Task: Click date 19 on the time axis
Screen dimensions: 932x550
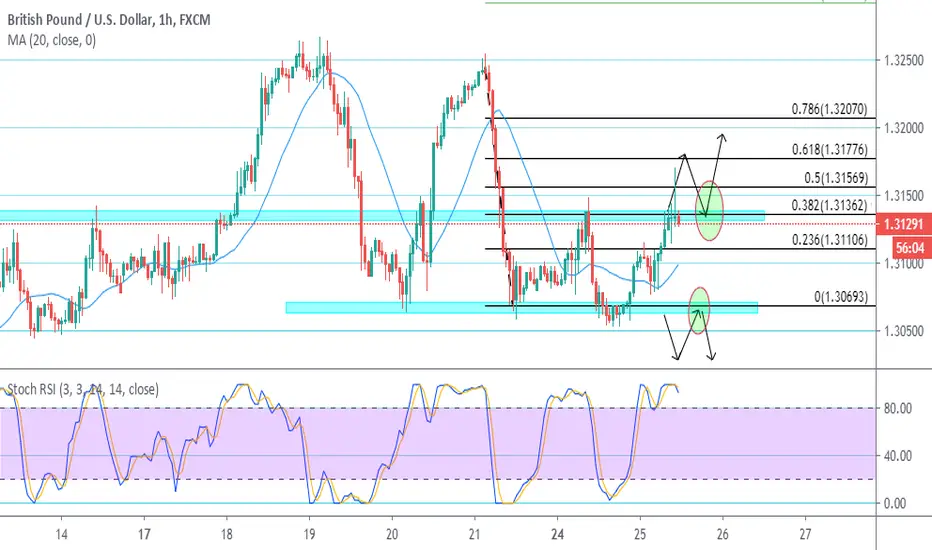Action: click(308, 534)
